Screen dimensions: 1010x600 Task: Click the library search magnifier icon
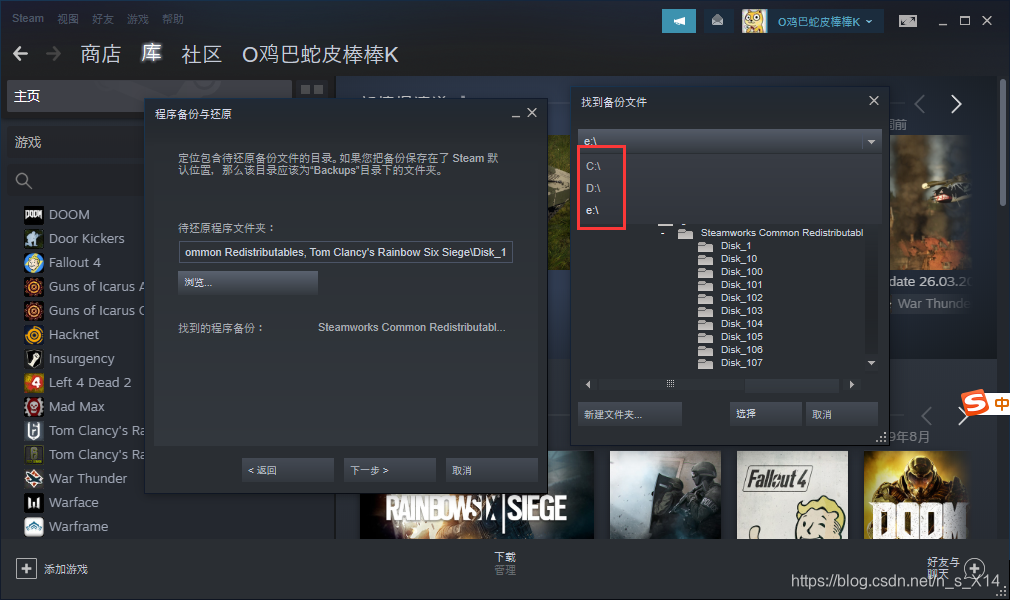coord(24,181)
